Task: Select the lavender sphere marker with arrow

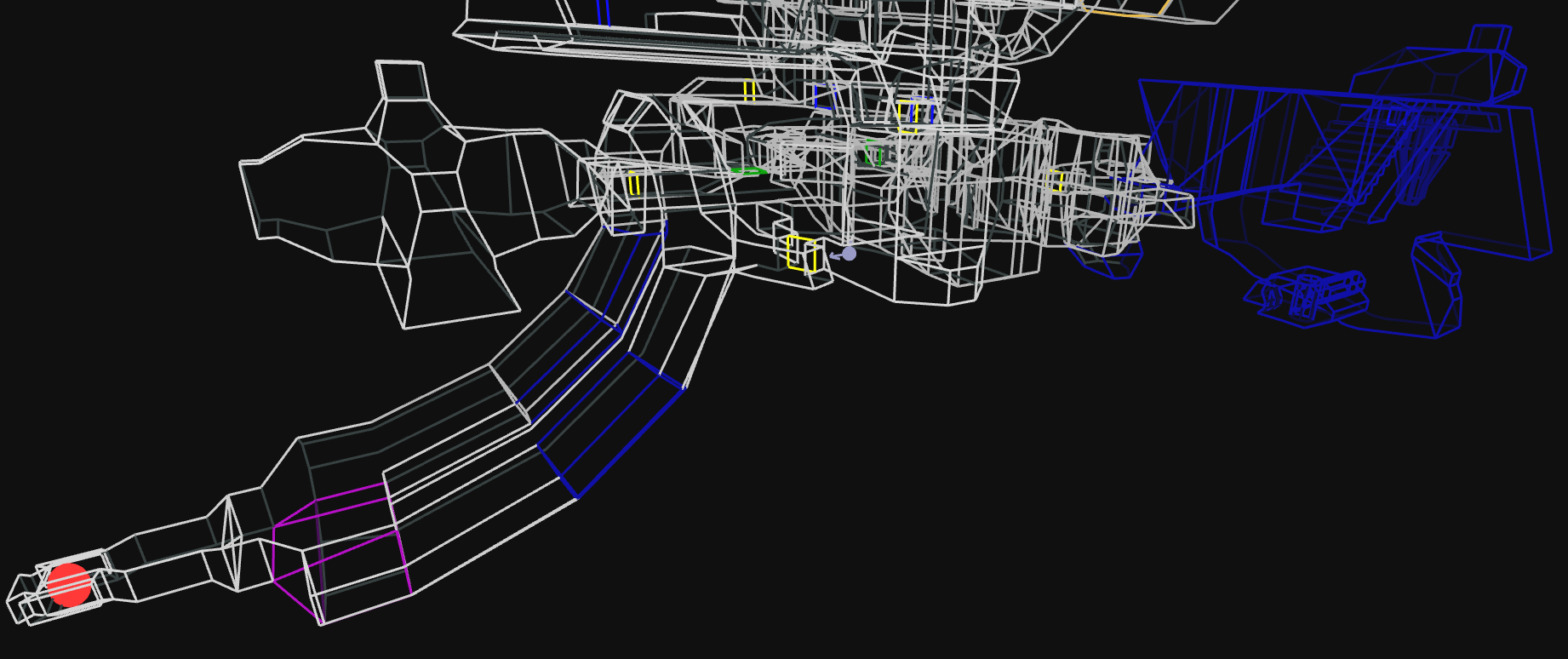Action: pos(848,253)
